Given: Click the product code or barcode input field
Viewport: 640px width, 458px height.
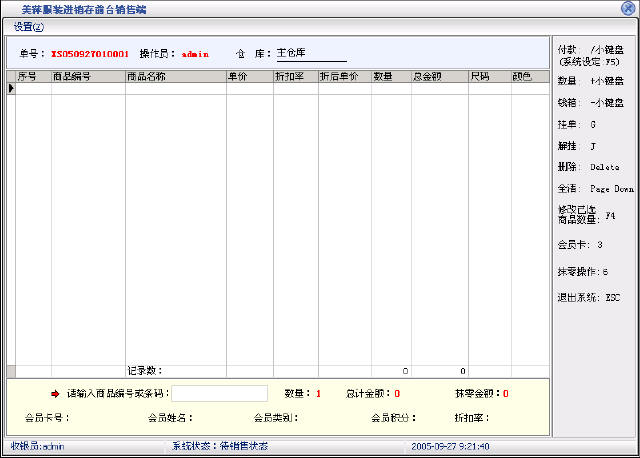Looking at the screenshot, I should (219, 393).
